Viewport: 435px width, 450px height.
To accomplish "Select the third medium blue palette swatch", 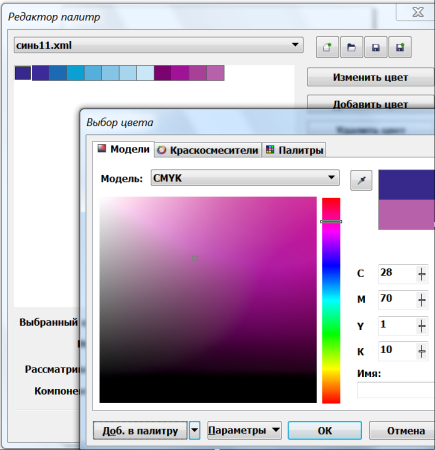I will coord(58,73).
